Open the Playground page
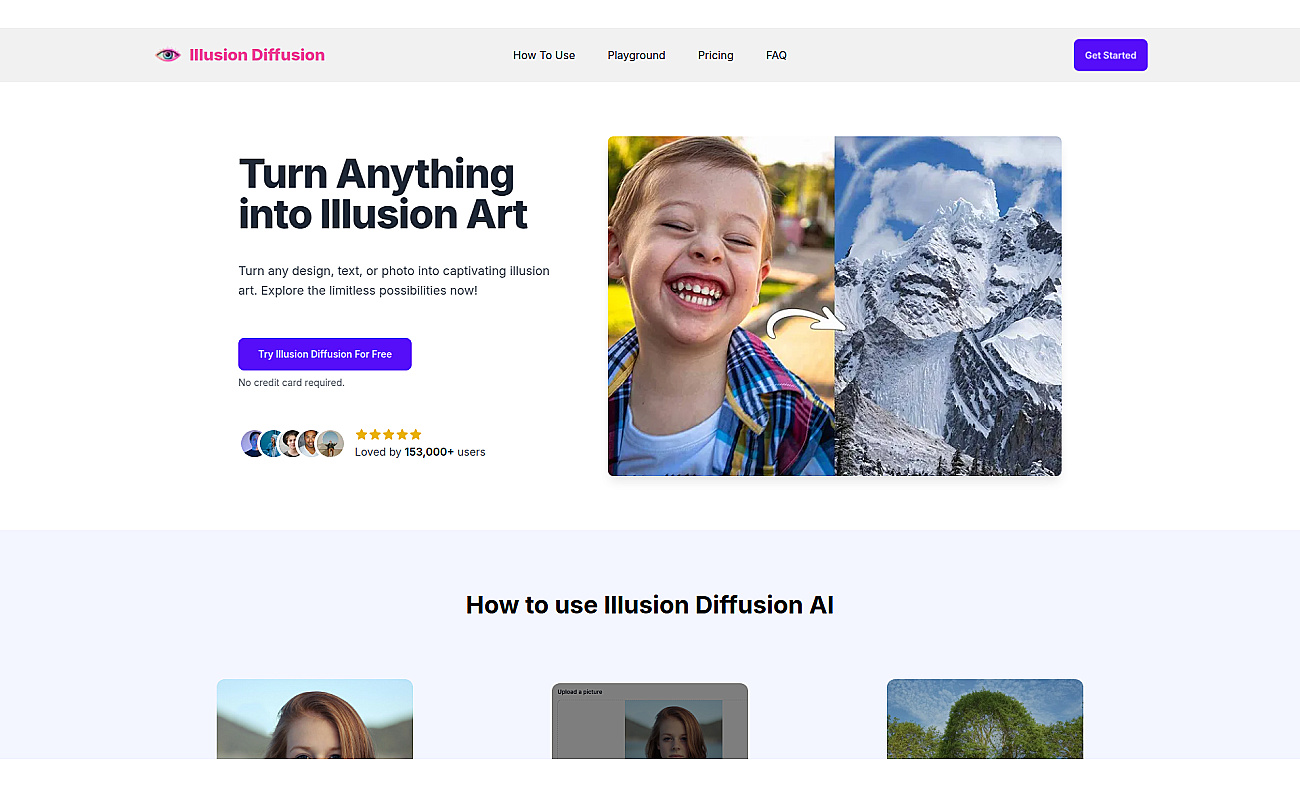 click(636, 55)
